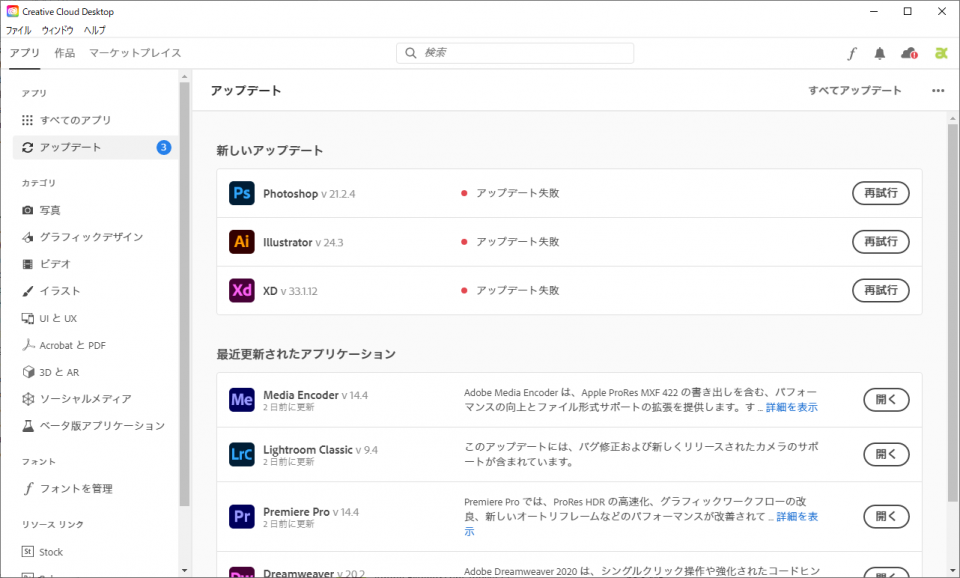Image resolution: width=960 pixels, height=578 pixels.
Task: Retry the Photoshop update with 再試行
Action: point(881,193)
